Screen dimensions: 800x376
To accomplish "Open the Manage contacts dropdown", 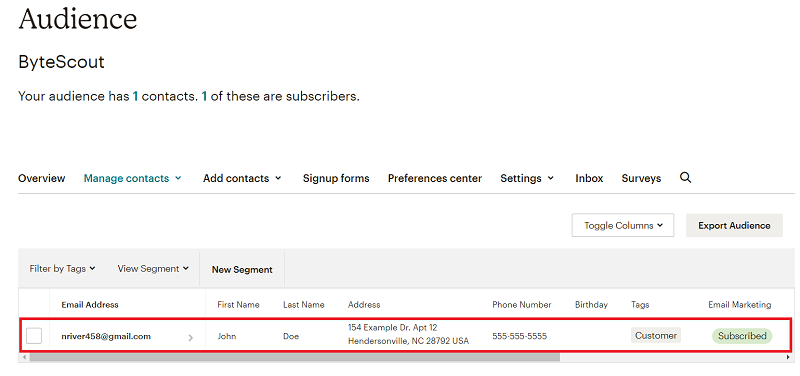I will click(x=132, y=178).
